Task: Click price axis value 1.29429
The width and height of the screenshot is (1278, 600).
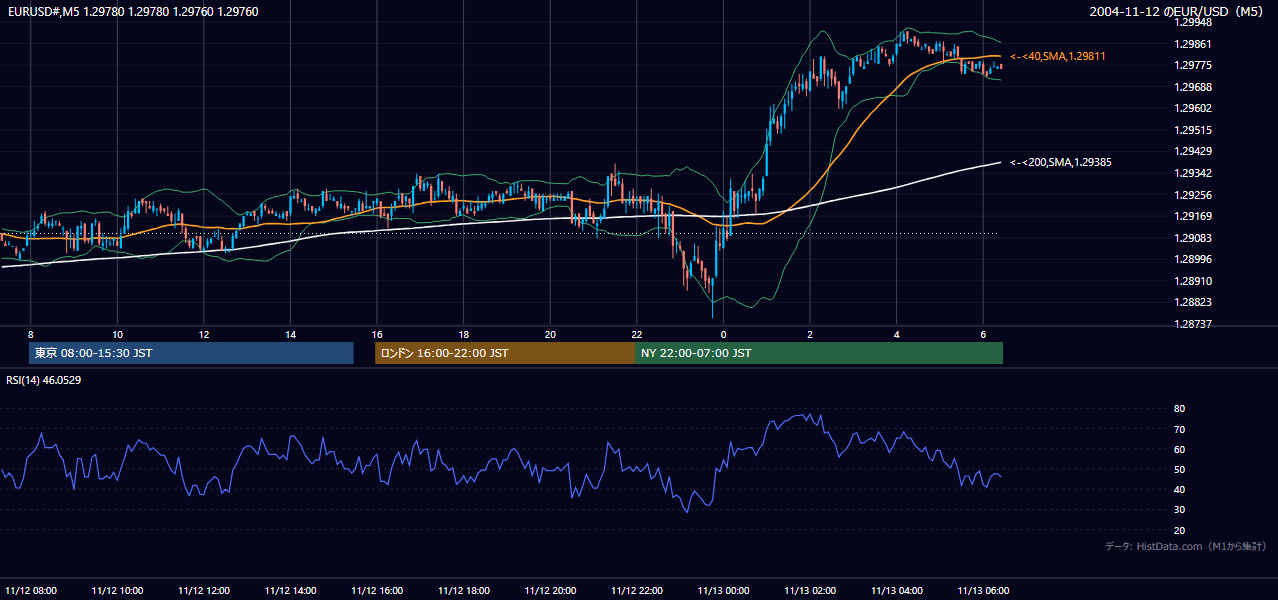Action: pyautogui.click(x=1192, y=151)
